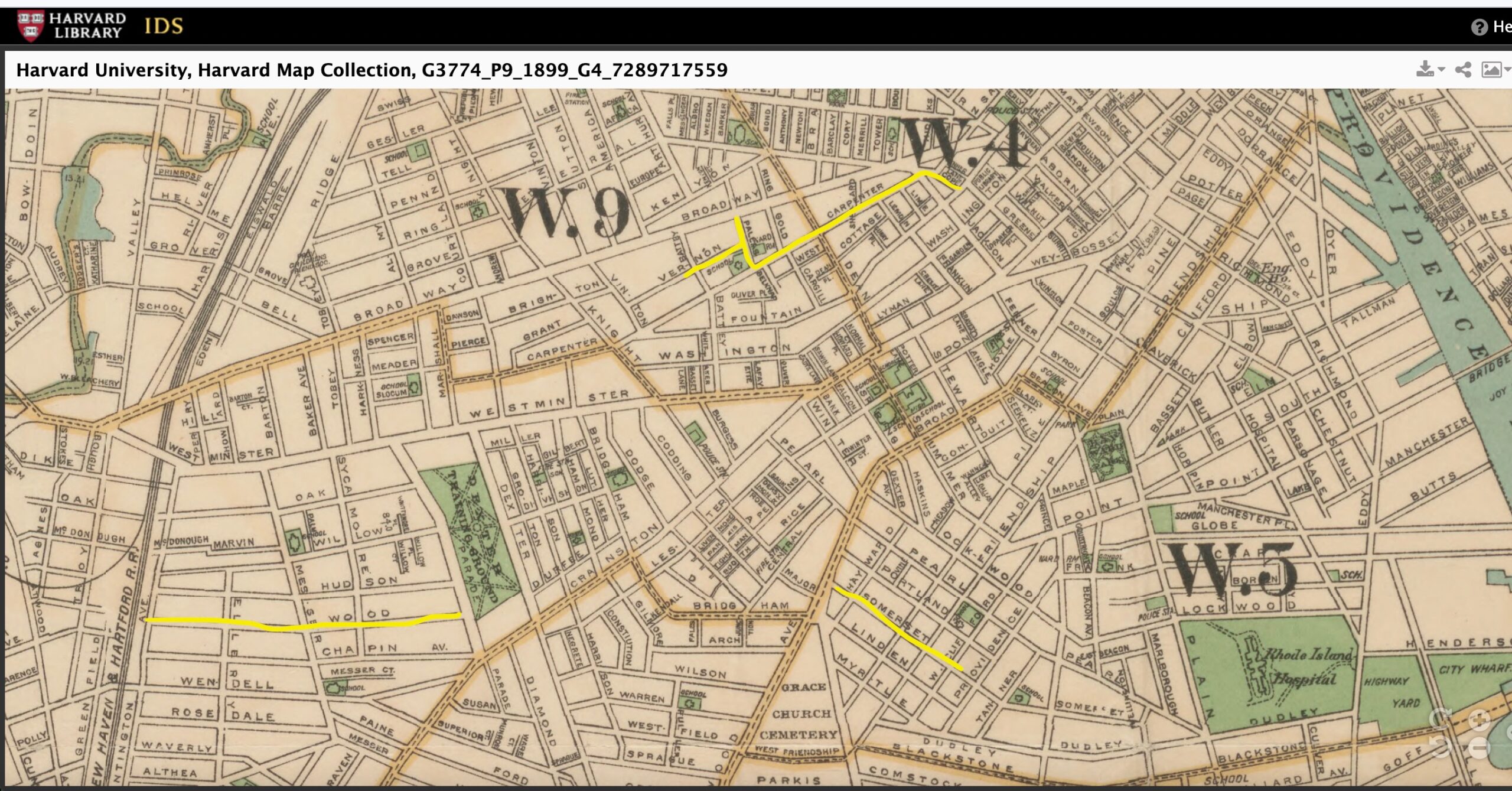Click the Wilson street label
Image resolution: width=1512 pixels, height=791 pixels.
[700, 671]
